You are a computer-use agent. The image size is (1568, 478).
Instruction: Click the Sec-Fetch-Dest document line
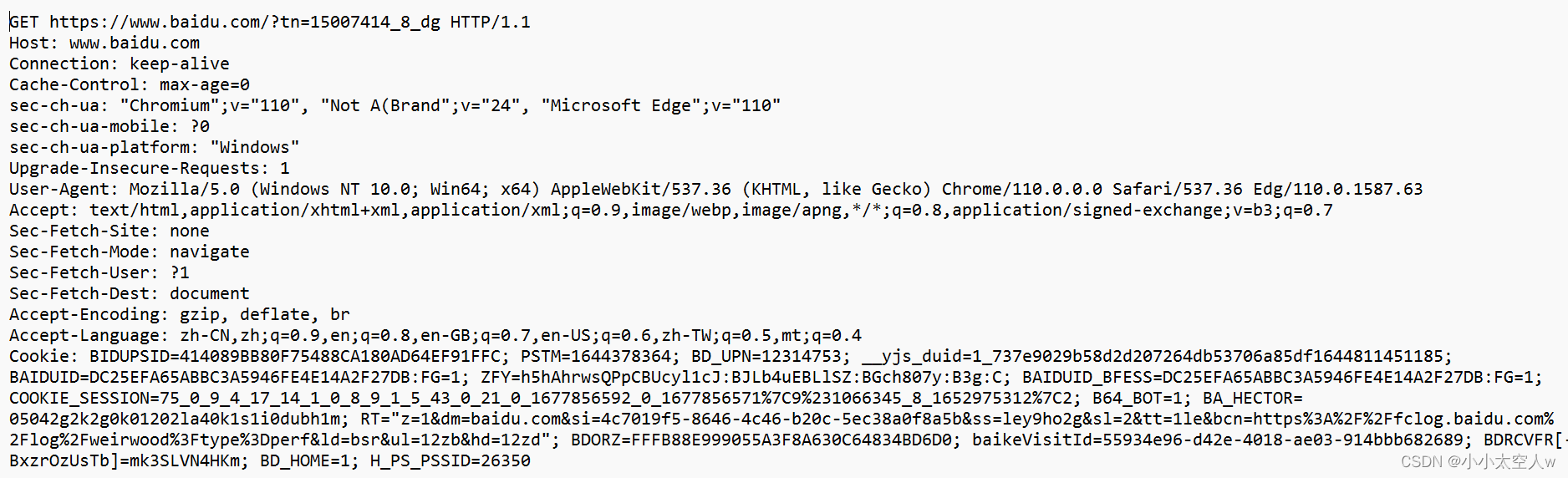[x=130, y=293]
